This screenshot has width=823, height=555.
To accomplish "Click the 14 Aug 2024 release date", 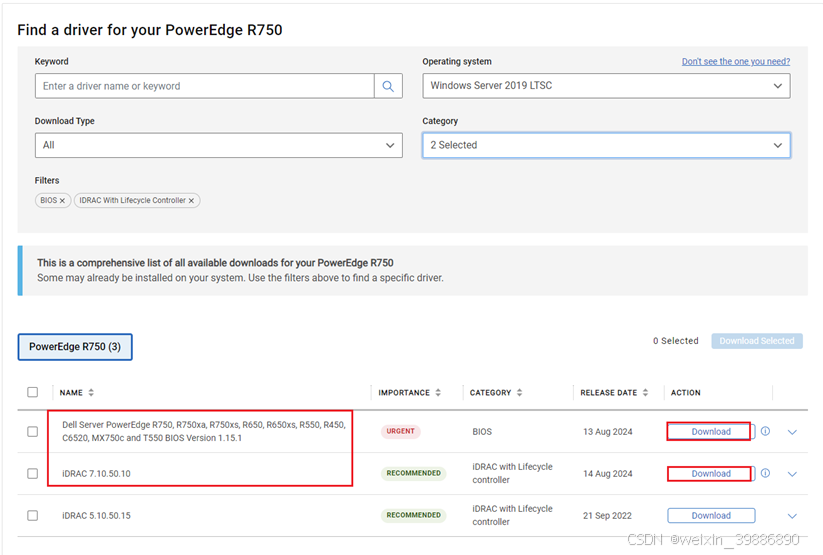I will click(608, 474).
